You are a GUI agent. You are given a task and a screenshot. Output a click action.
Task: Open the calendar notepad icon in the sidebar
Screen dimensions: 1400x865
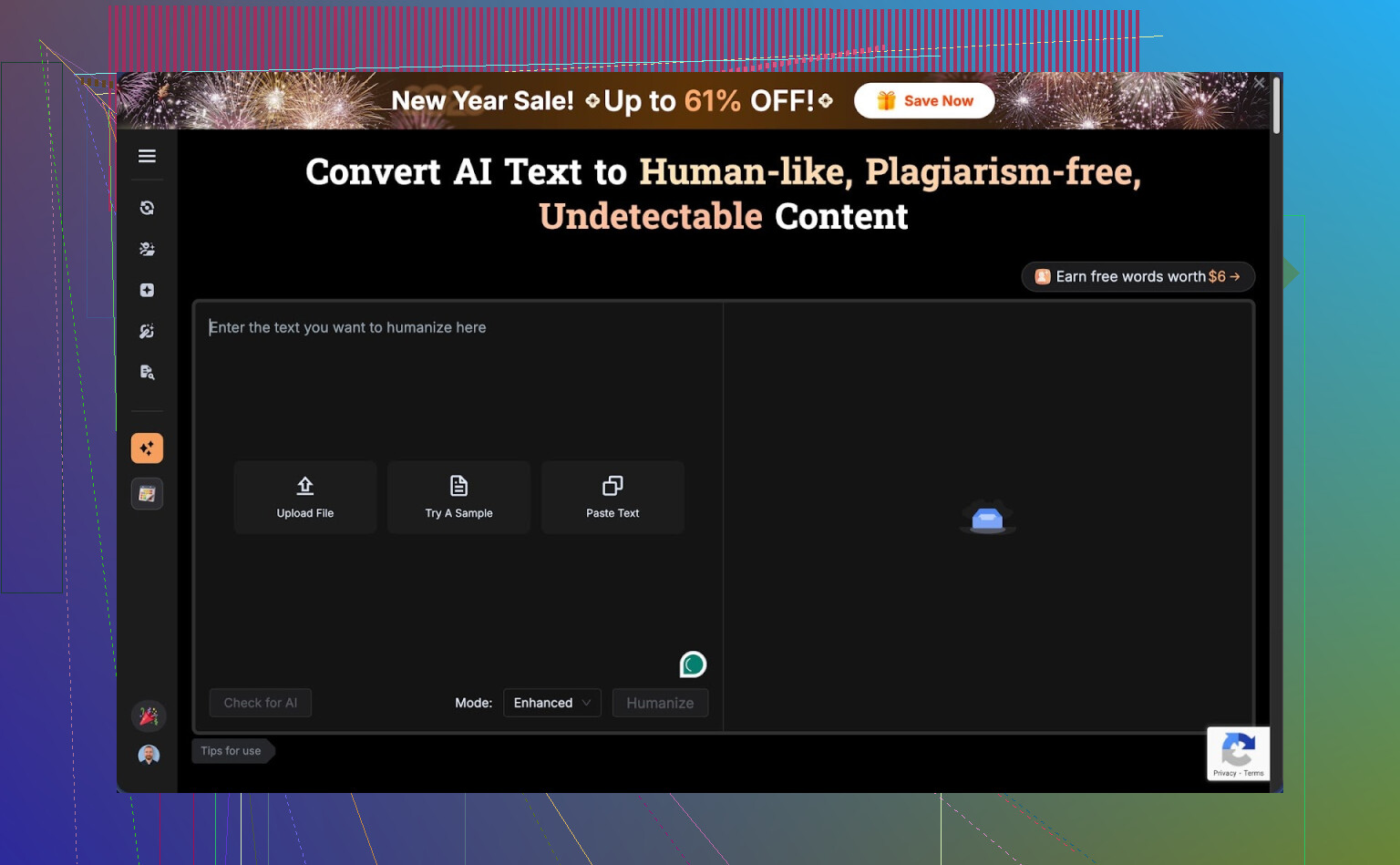click(147, 494)
